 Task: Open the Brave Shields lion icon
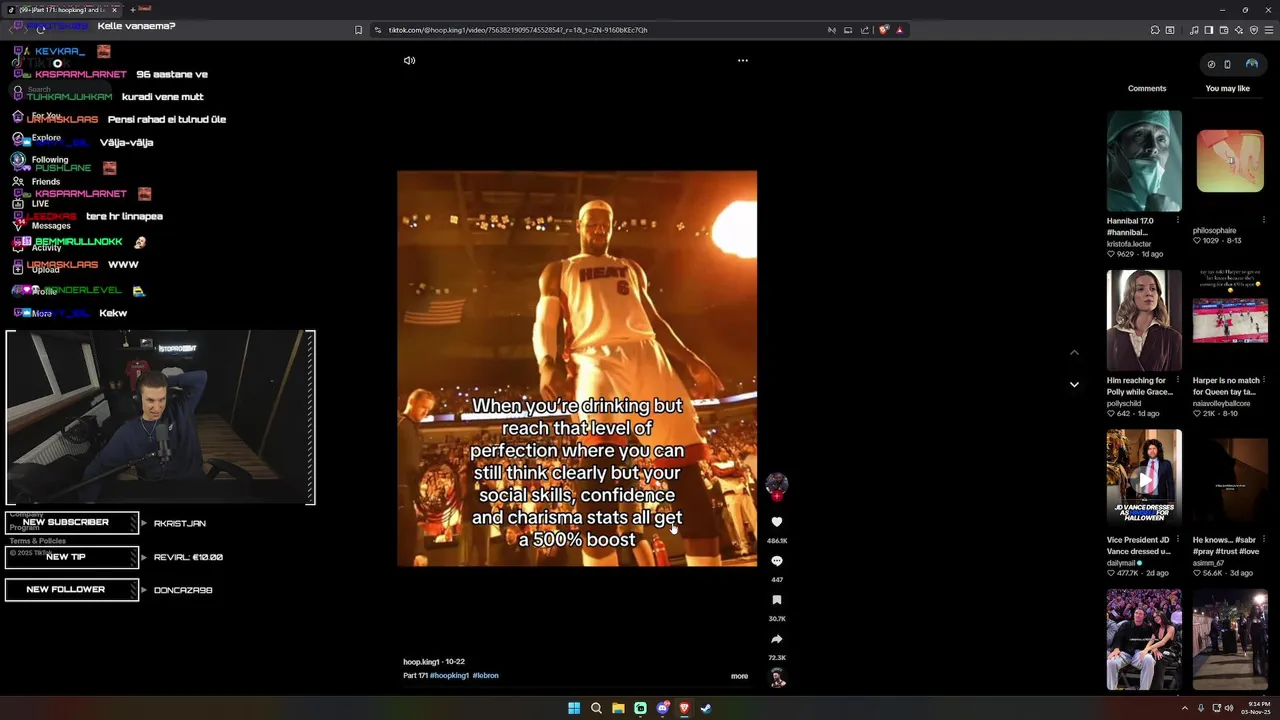(x=884, y=30)
